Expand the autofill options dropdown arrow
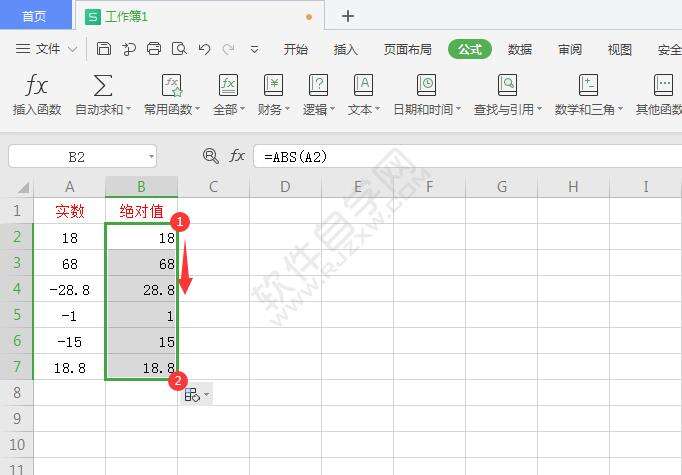682x475 pixels. 207,395
